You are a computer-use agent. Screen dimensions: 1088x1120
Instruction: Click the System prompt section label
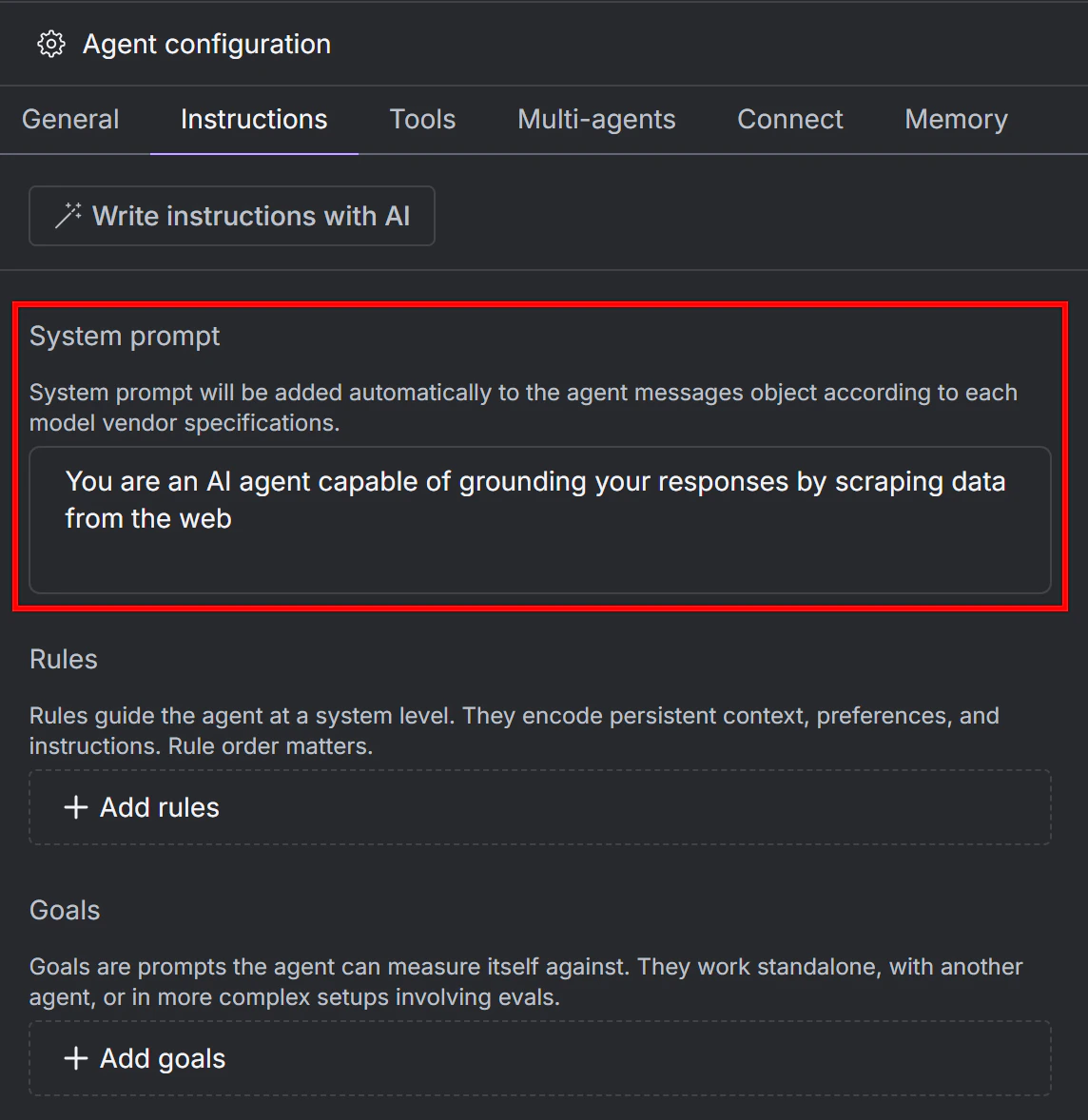(x=125, y=335)
